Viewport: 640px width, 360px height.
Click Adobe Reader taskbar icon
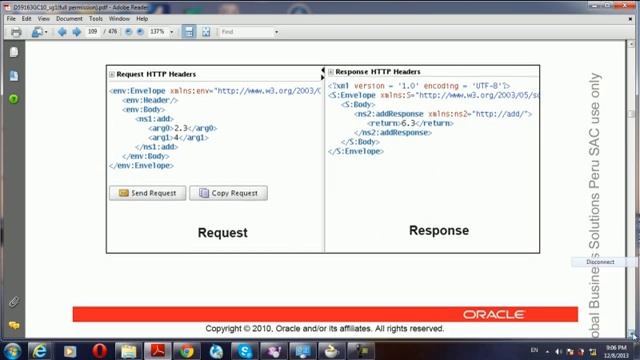(158, 351)
